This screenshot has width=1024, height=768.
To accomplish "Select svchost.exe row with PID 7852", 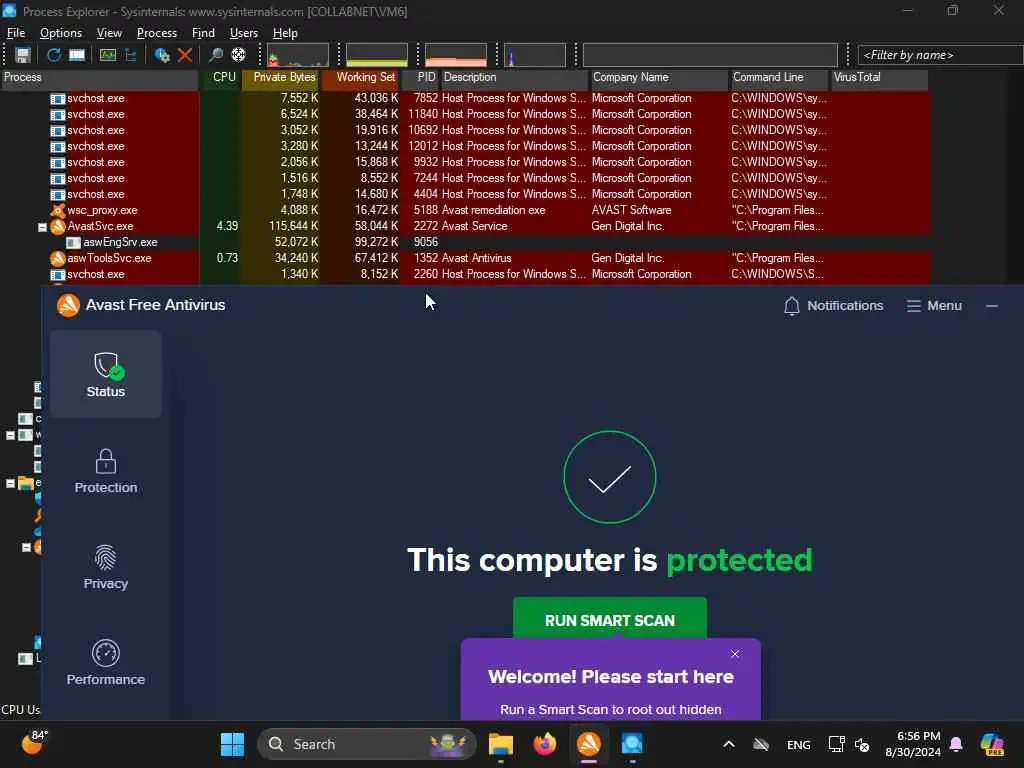I will click(x=464, y=98).
